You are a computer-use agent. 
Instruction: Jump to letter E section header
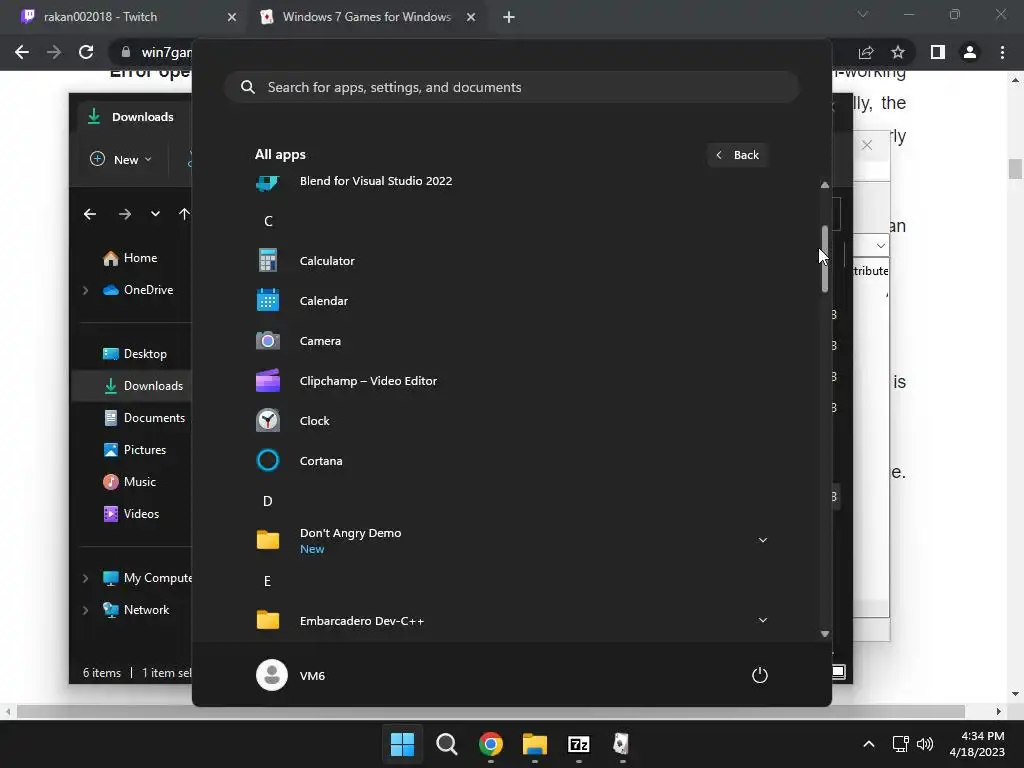[x=268, y=581]
